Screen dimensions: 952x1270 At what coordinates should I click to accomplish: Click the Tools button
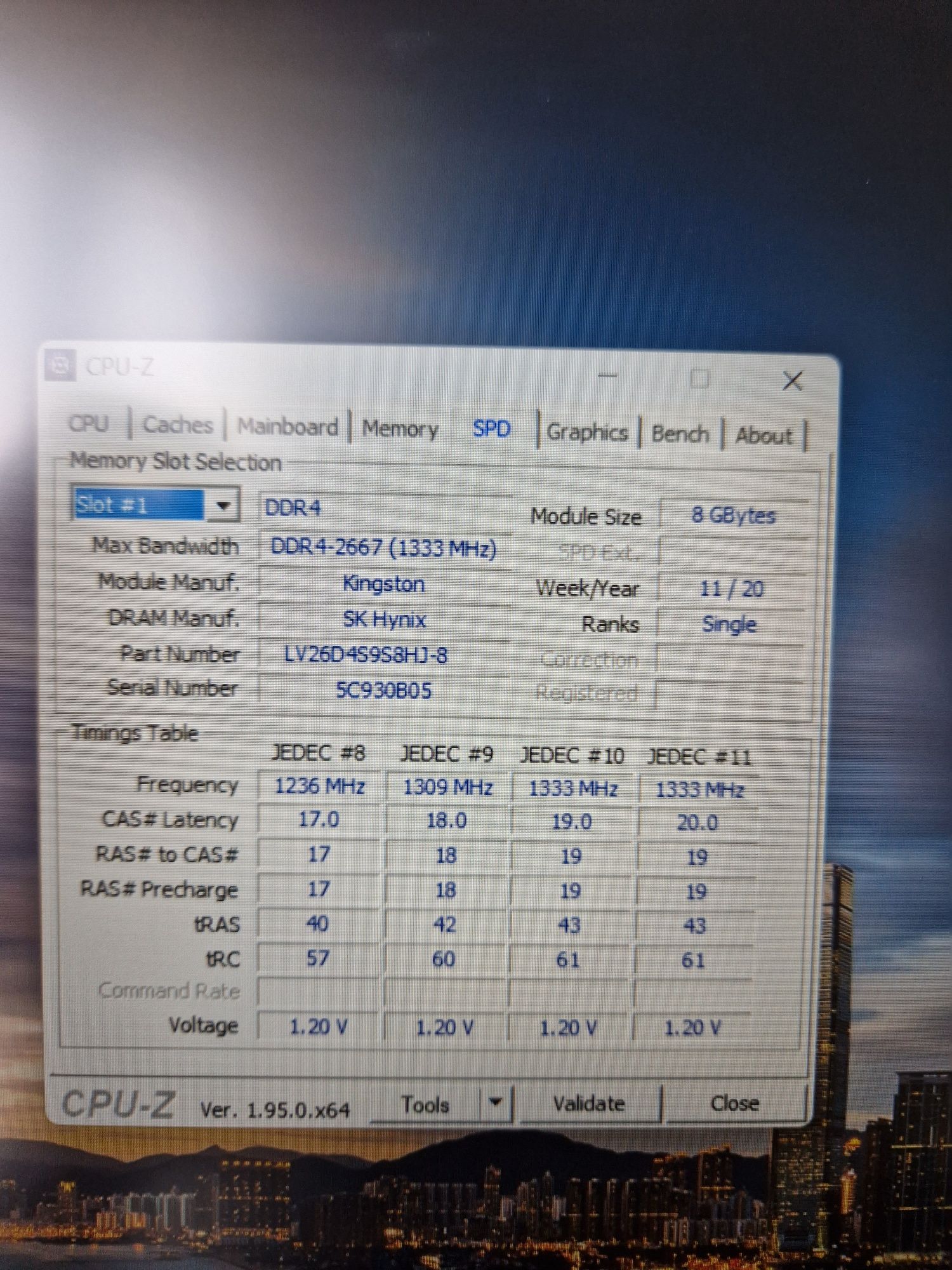pyautogui.click(x=426, y=1104)
